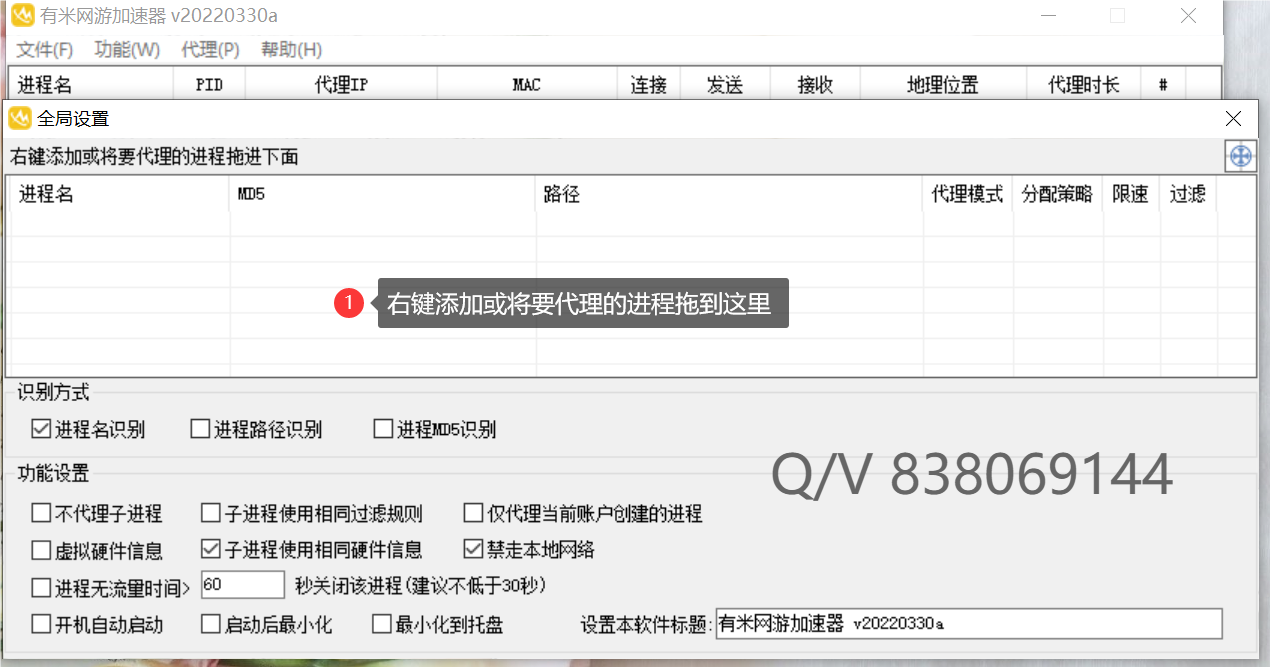
Task: Click the no-traffic timeout seconds field
Action: 243,585
